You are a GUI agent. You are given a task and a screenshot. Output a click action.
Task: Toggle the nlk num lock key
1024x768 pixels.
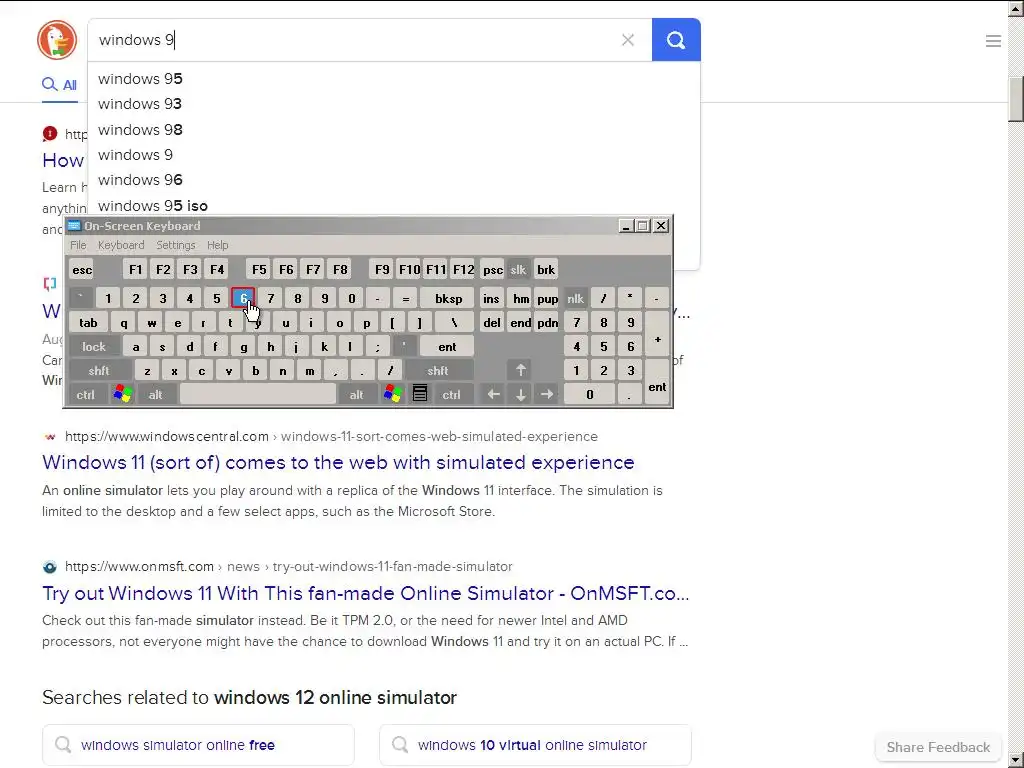[575, 298]
